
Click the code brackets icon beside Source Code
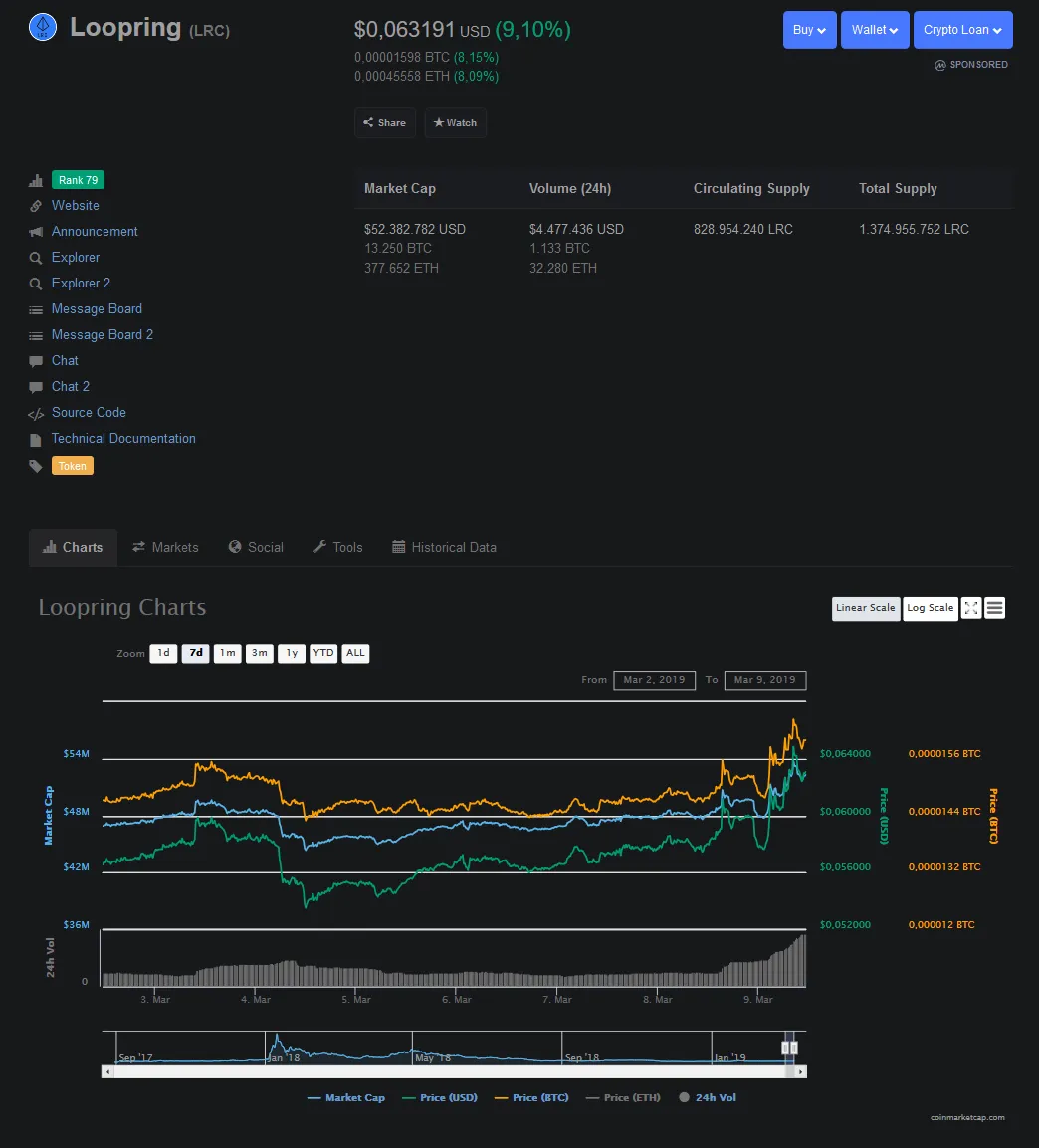[x=35, y=414]
